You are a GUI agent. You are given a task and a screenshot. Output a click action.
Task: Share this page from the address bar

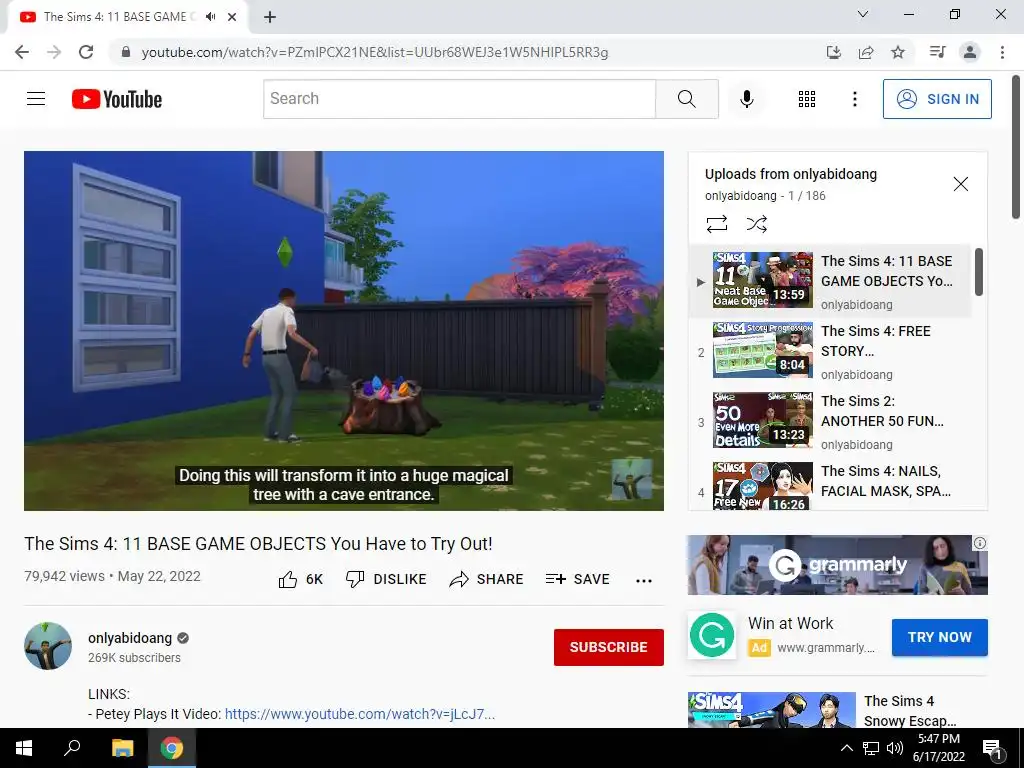866,52
